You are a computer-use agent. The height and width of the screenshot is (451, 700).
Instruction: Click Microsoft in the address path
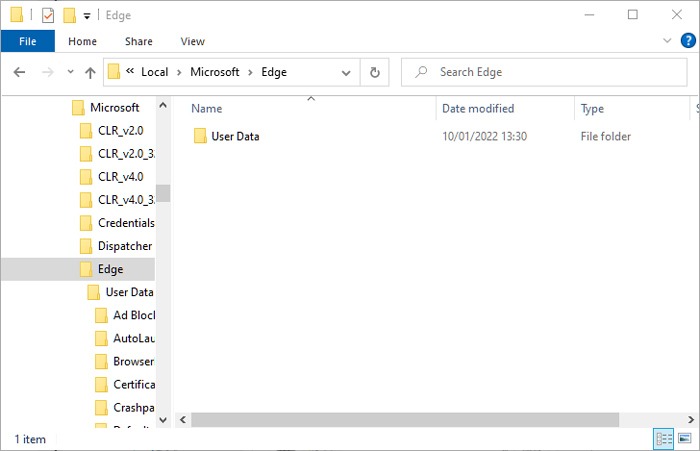tap(215, 72)
